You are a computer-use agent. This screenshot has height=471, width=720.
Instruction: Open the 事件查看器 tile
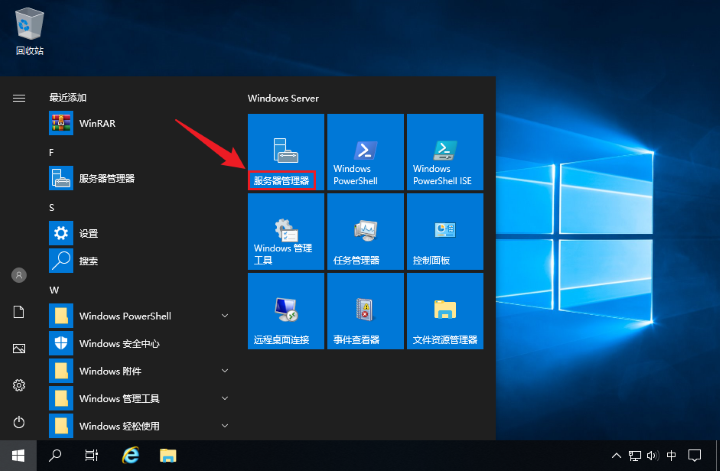coord(366,311)
